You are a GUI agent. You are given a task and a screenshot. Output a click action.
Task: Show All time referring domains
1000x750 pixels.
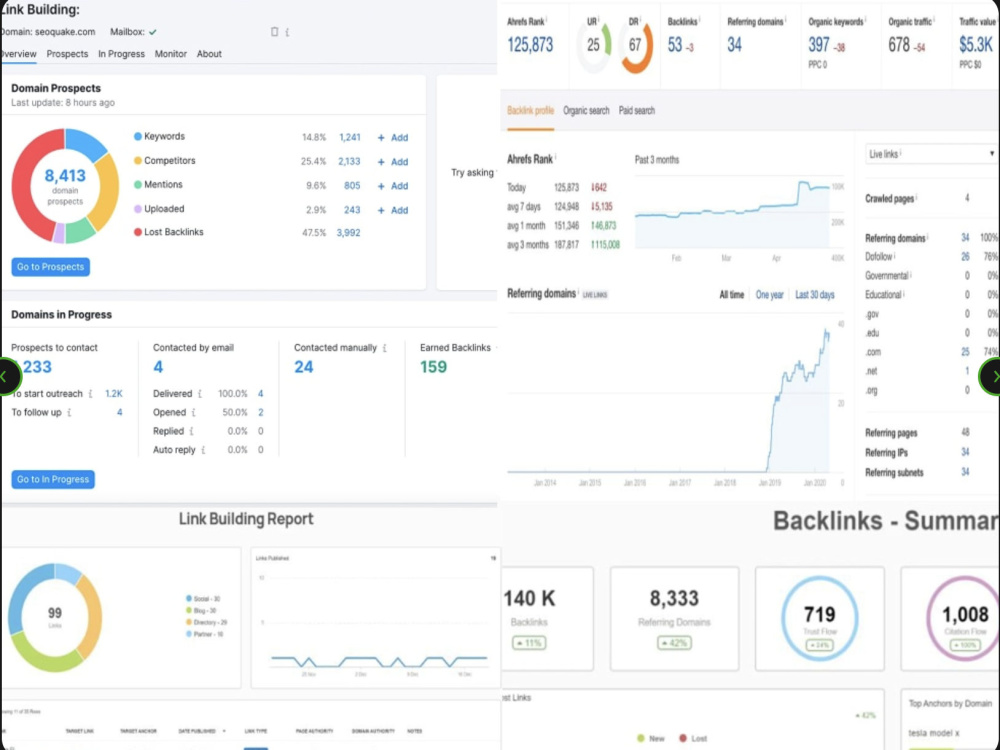point(732,295)
